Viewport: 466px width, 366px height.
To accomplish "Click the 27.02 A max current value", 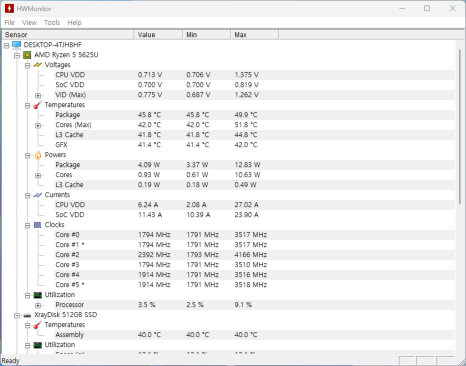I will click(247, 205).
